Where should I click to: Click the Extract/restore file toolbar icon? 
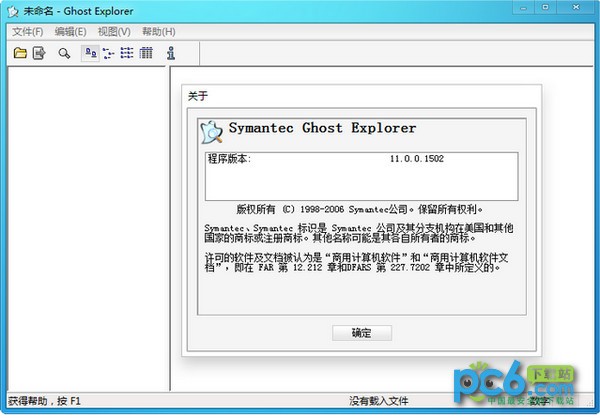coord(39,53)
